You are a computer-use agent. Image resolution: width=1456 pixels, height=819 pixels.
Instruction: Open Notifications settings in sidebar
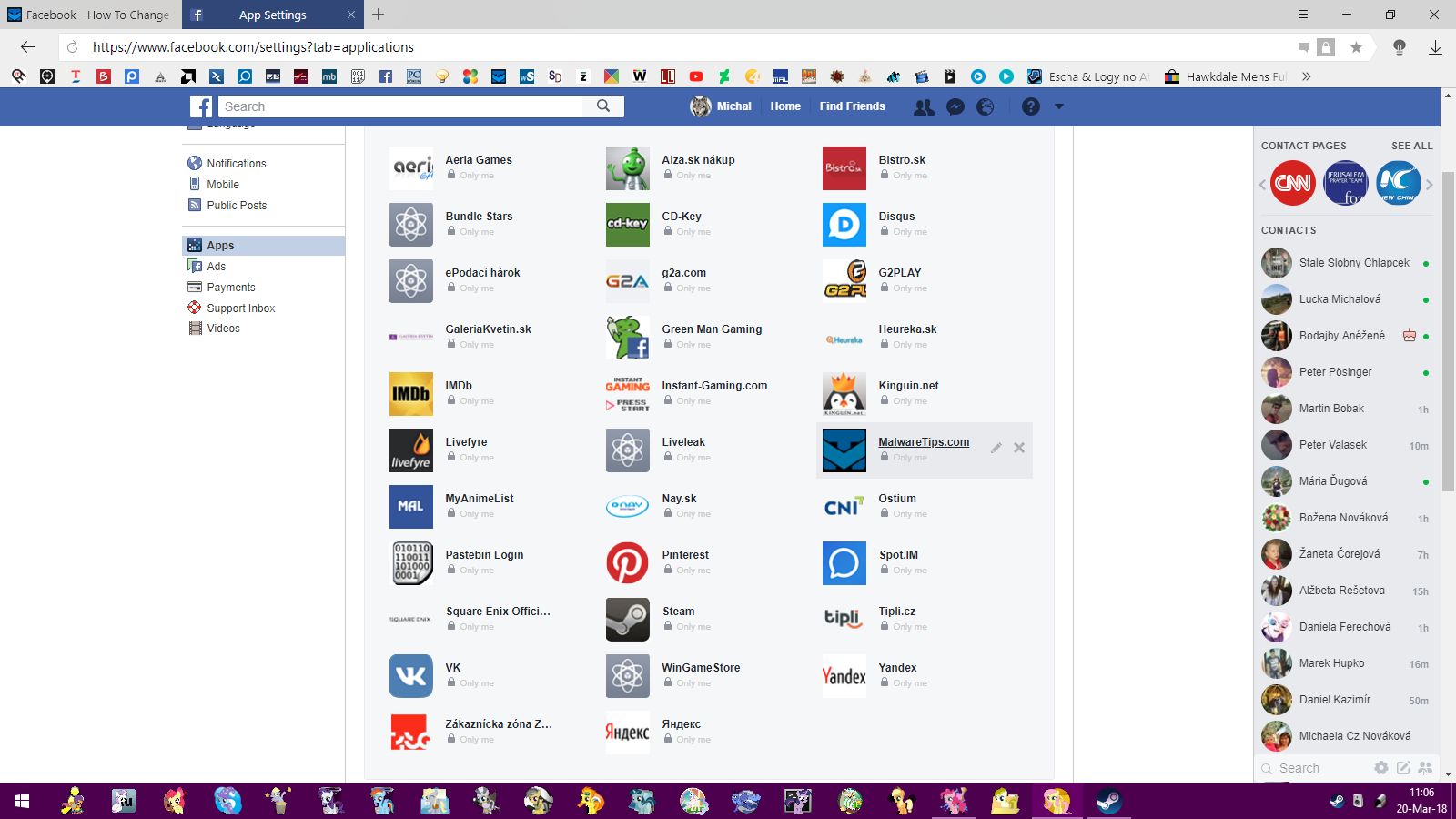pyautogui.click(x=236, y=164)
